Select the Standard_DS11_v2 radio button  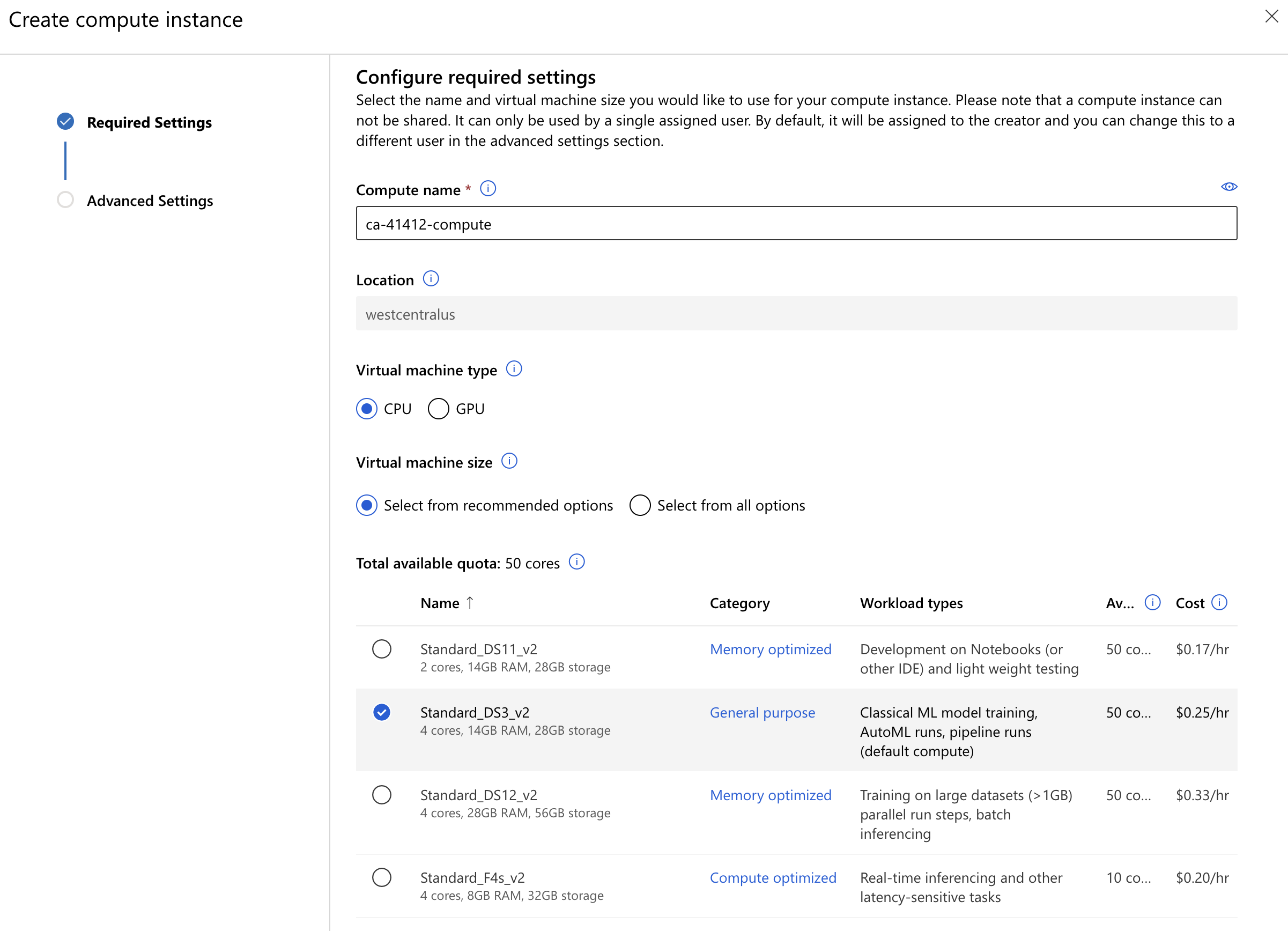coord(382,649)
